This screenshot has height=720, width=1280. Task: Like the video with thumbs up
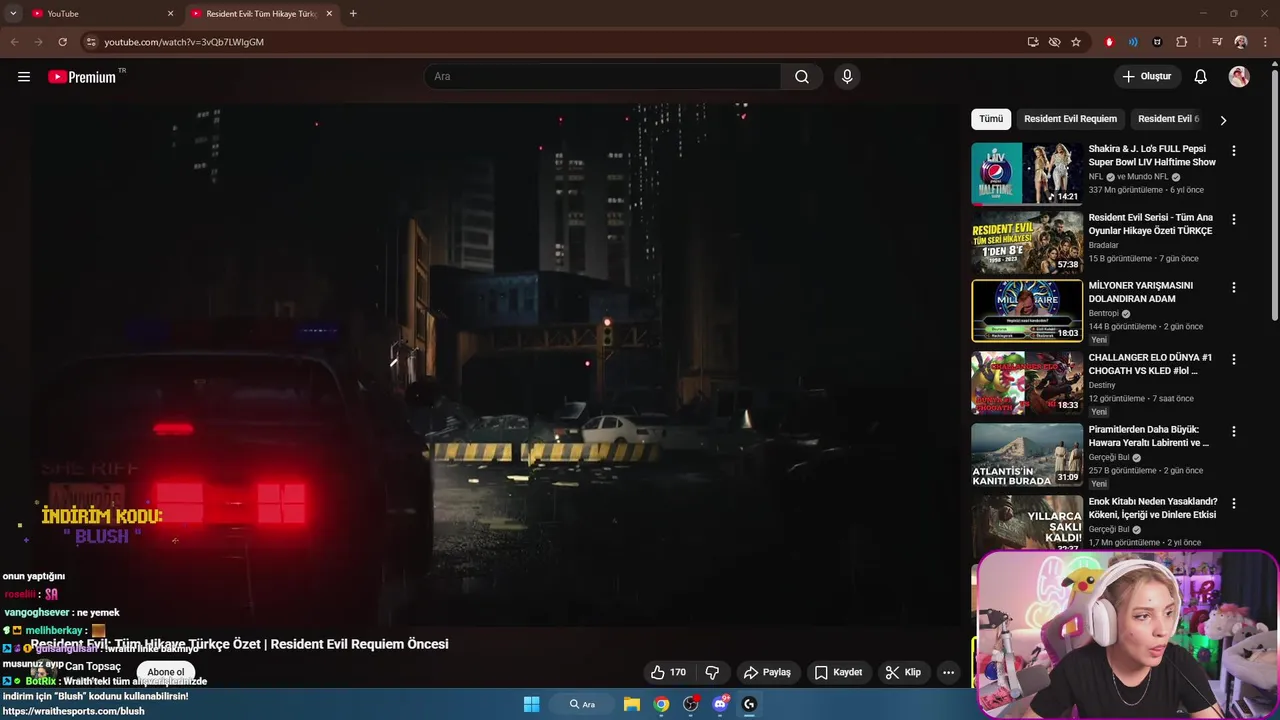point(668,672)
